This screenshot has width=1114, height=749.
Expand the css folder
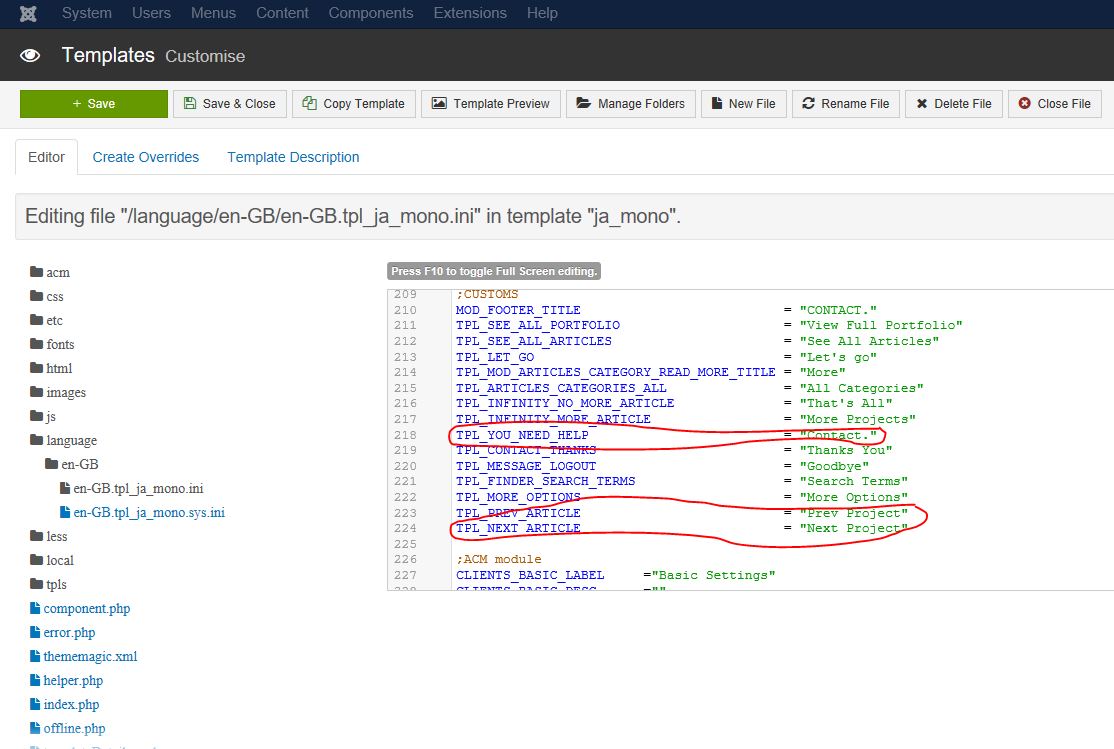click(54, 297)
